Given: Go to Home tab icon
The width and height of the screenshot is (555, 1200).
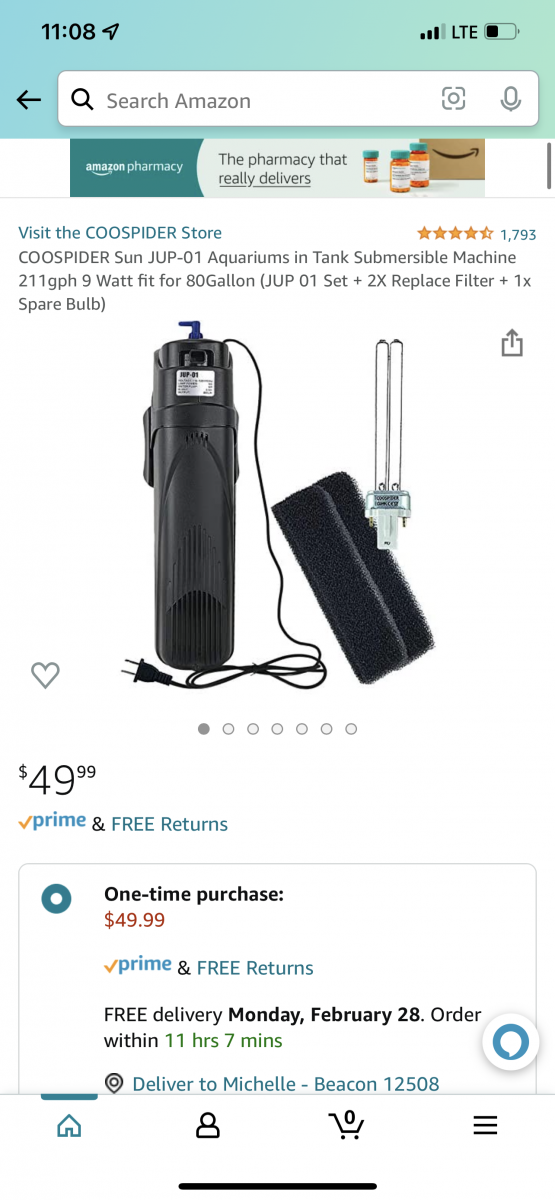Looking at the screenshot, I should tap(69, 1126).
